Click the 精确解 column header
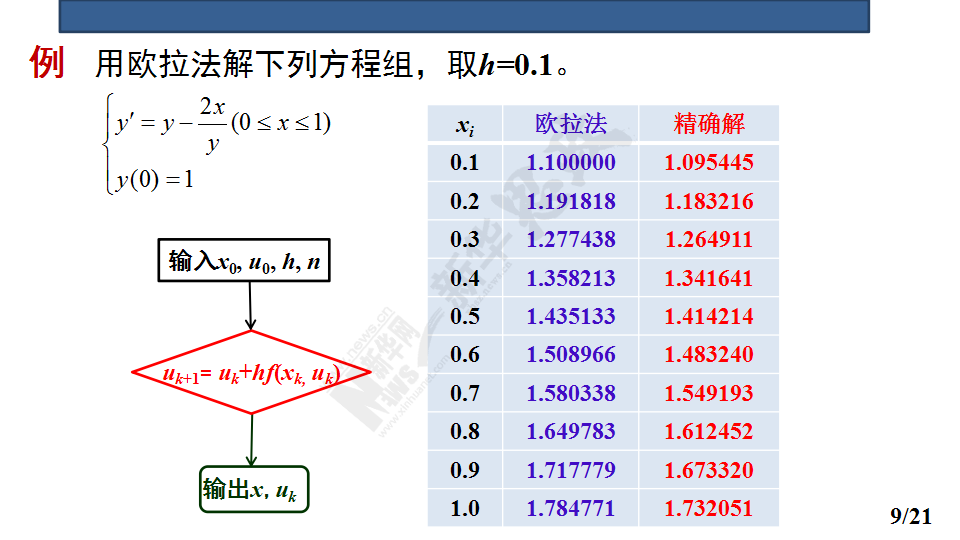Image resolution: width=960 pixels, height=540 pixels. (x=709, y=124)
